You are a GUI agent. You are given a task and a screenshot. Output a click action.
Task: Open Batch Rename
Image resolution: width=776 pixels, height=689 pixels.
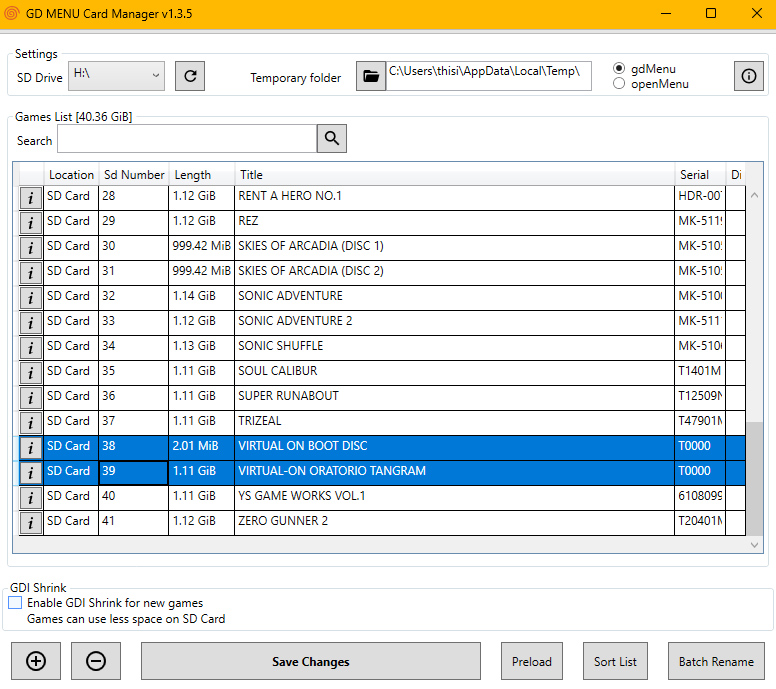pos(716,661)
